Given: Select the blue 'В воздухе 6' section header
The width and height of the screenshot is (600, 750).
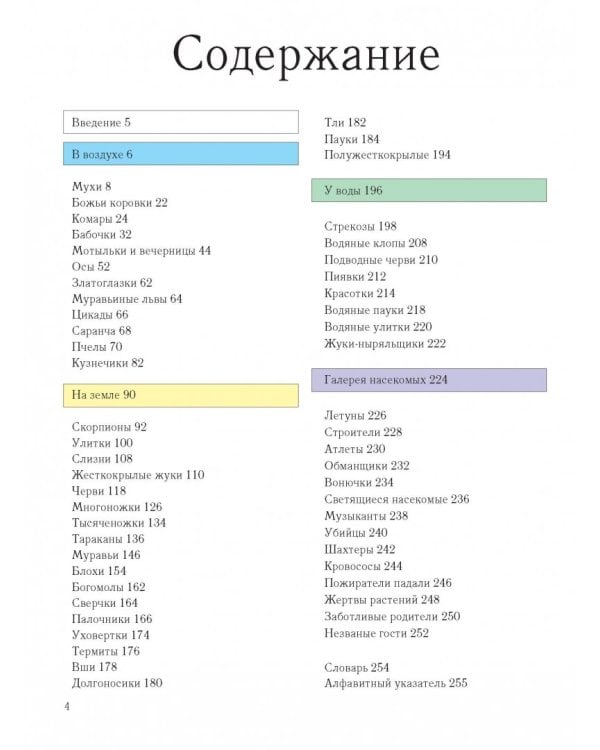Looking at the screenshot, I should 180,155.
